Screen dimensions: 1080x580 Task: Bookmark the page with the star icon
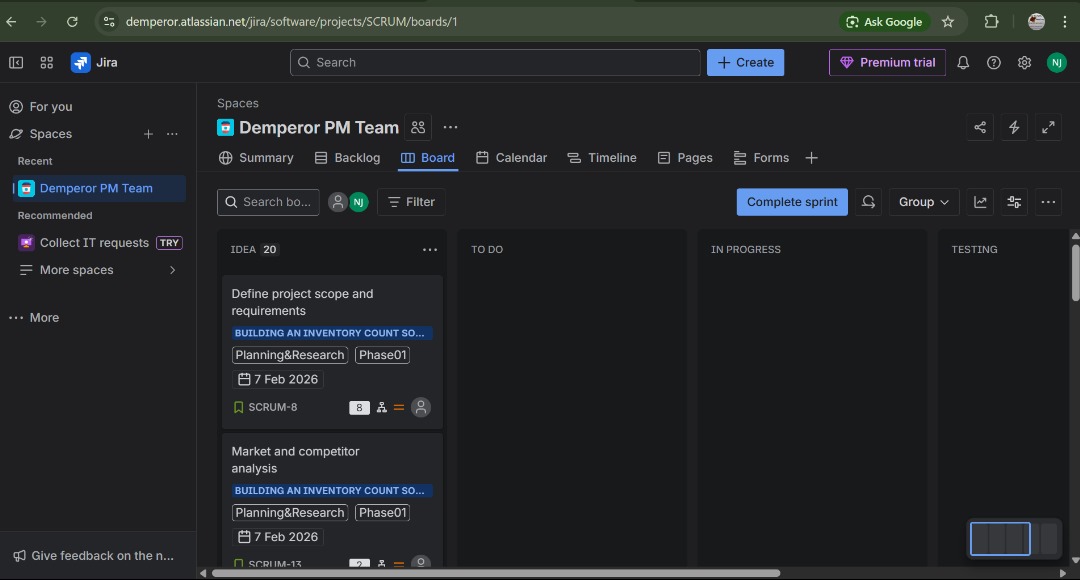coord(948,21)
